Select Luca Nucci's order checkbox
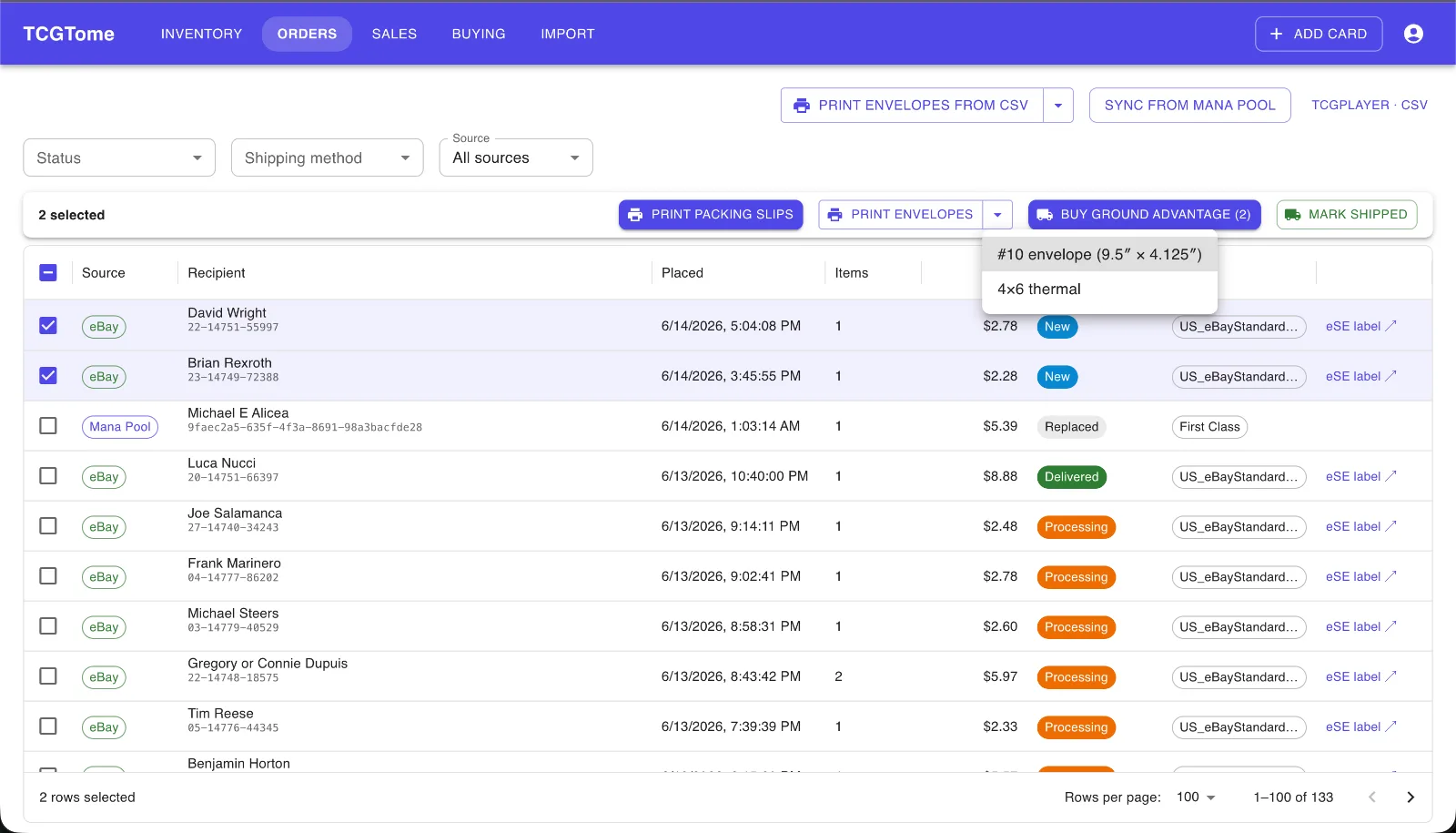1456x833 pixels. pyautogui.click(x=48, y=476)
